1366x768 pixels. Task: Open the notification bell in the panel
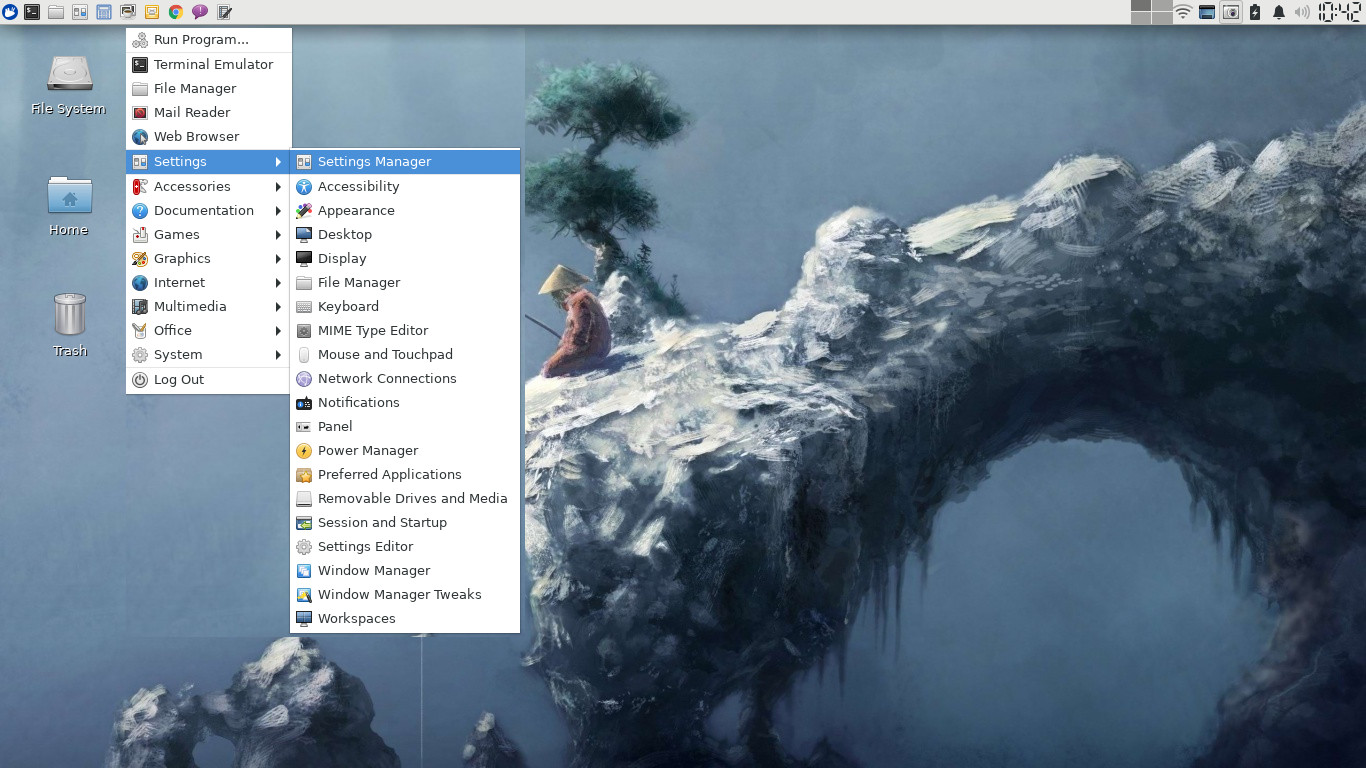point(1279,12)
